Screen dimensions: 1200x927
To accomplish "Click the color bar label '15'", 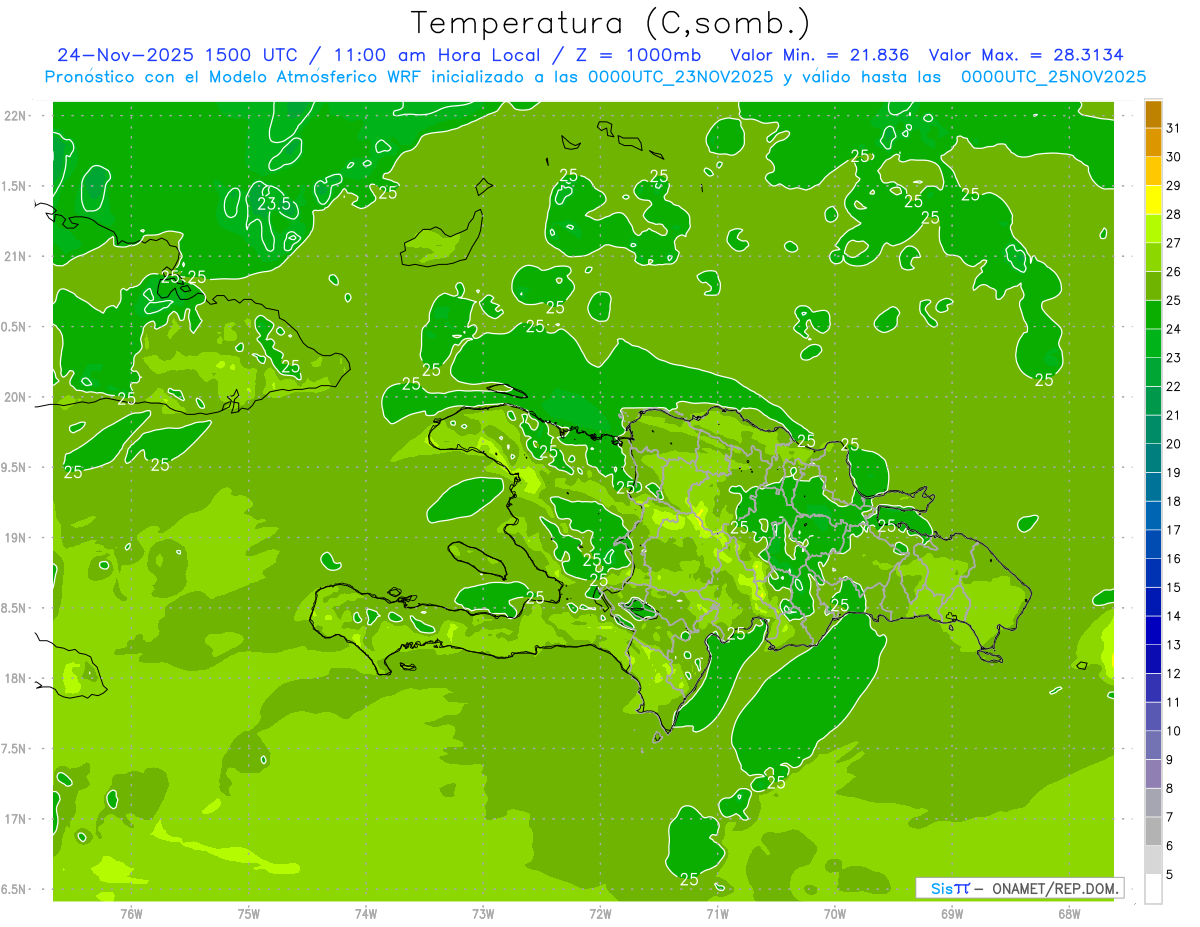I will point(1174,588).
